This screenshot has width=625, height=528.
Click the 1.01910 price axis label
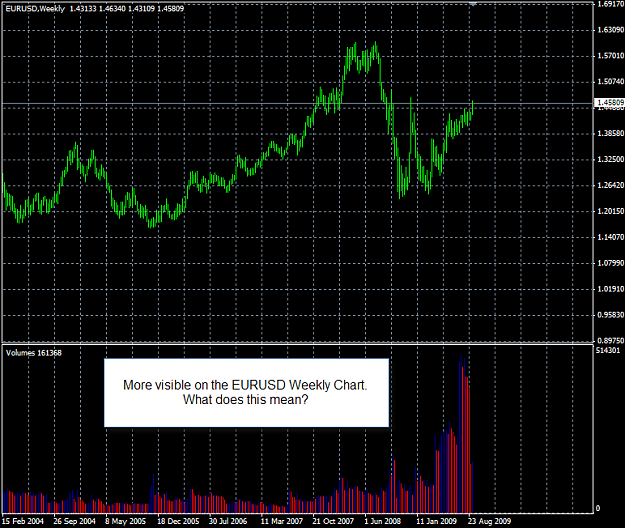point(610,289)
